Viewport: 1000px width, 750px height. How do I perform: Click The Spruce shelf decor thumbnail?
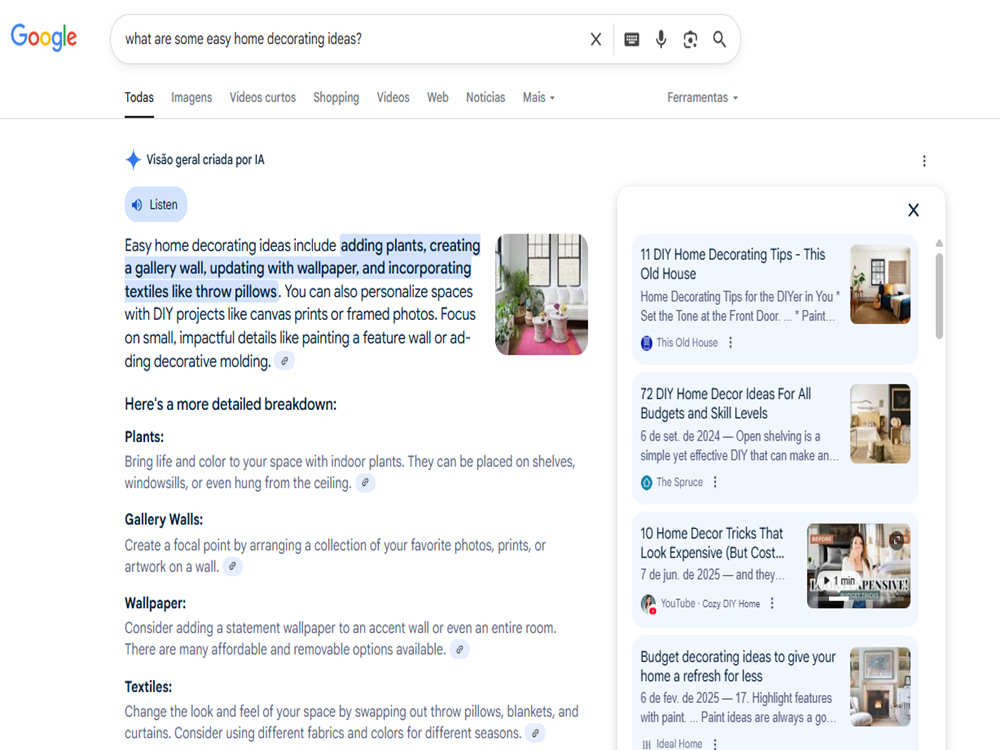coord(880,423)
